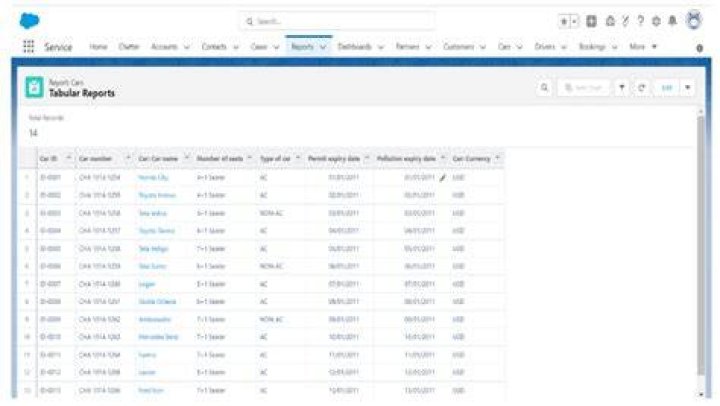Open the help question mark icon
Image resolution: width=720 pixels, height=406 pixels.
pyautogui.click(x=641, y=21)
